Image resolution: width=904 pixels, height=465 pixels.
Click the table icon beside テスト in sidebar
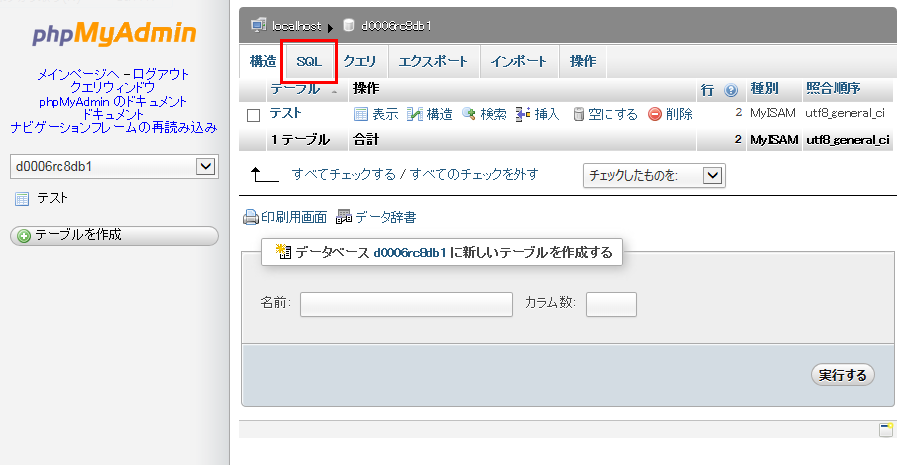(x=22, y=199)
